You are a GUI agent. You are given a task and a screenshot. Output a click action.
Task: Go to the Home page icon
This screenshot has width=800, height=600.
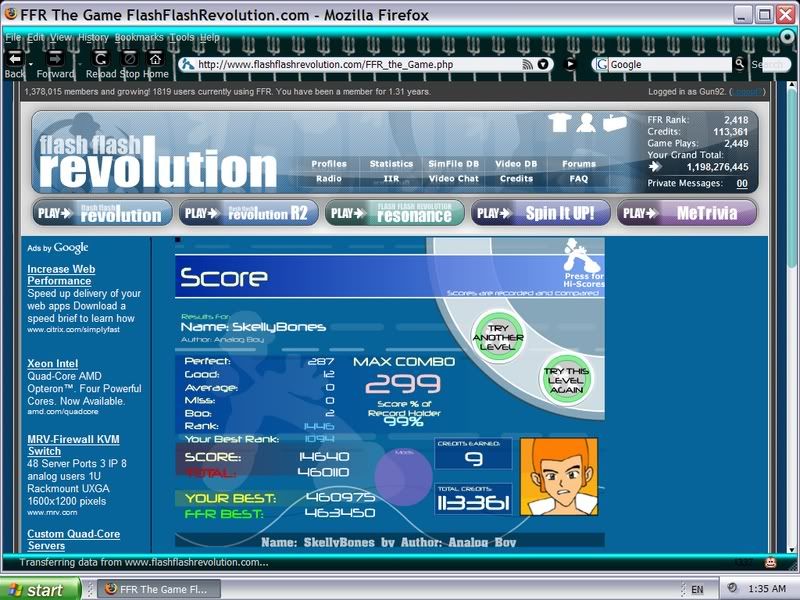click(155, 58)
